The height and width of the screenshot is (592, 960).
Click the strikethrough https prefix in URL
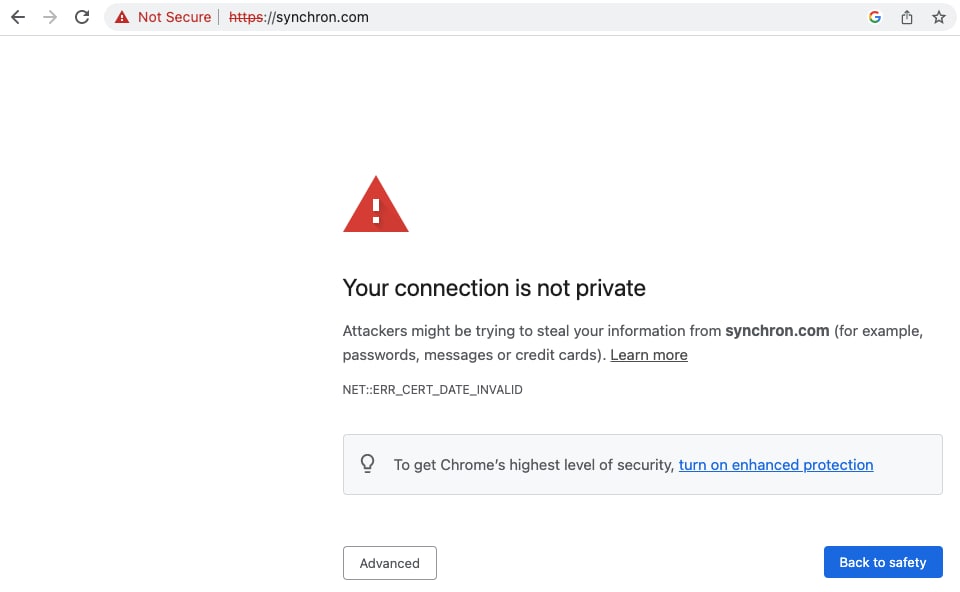[x=246, y=17]
